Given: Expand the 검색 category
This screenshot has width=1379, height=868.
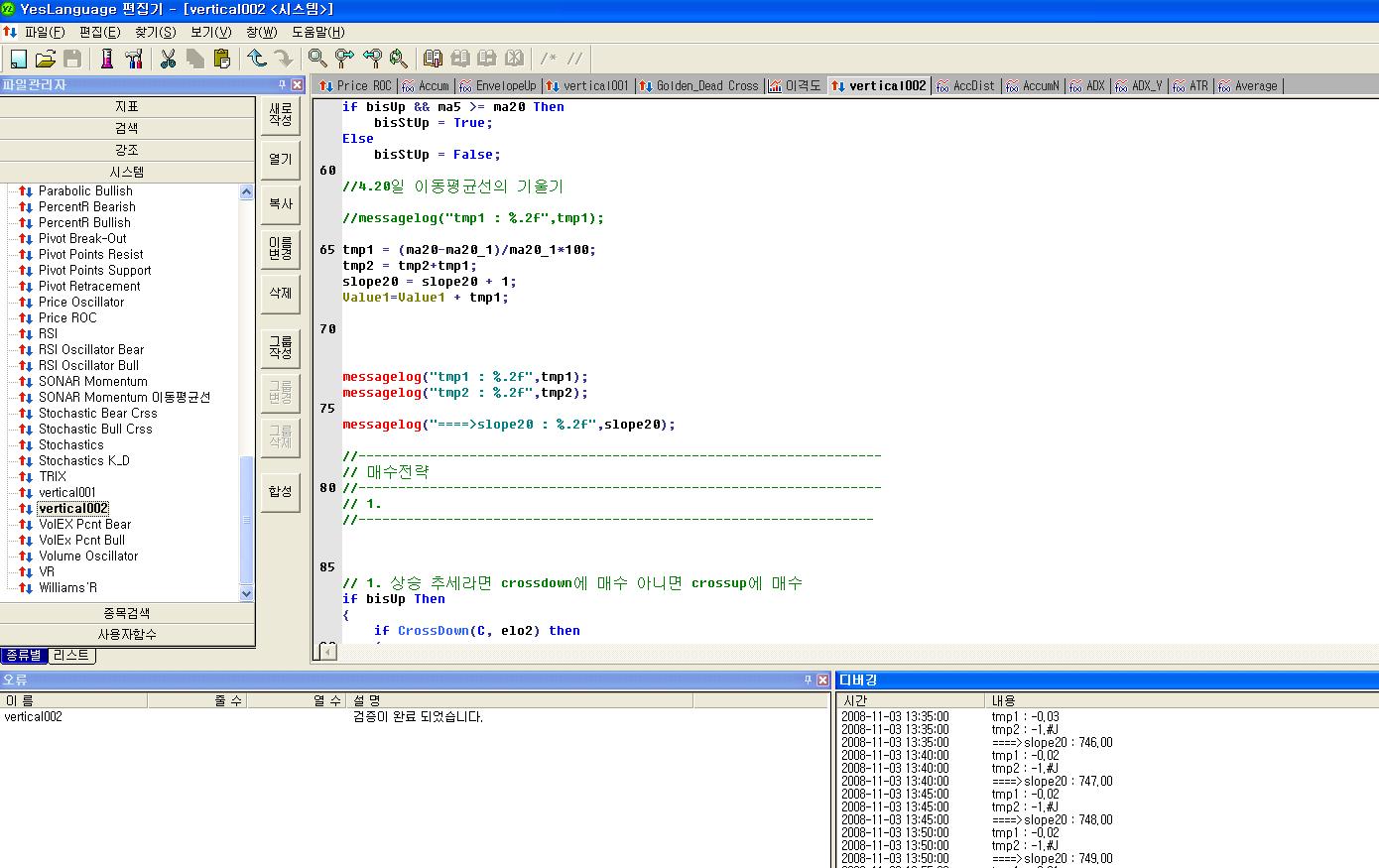Looking at the screenshot, I should point(127,128).
